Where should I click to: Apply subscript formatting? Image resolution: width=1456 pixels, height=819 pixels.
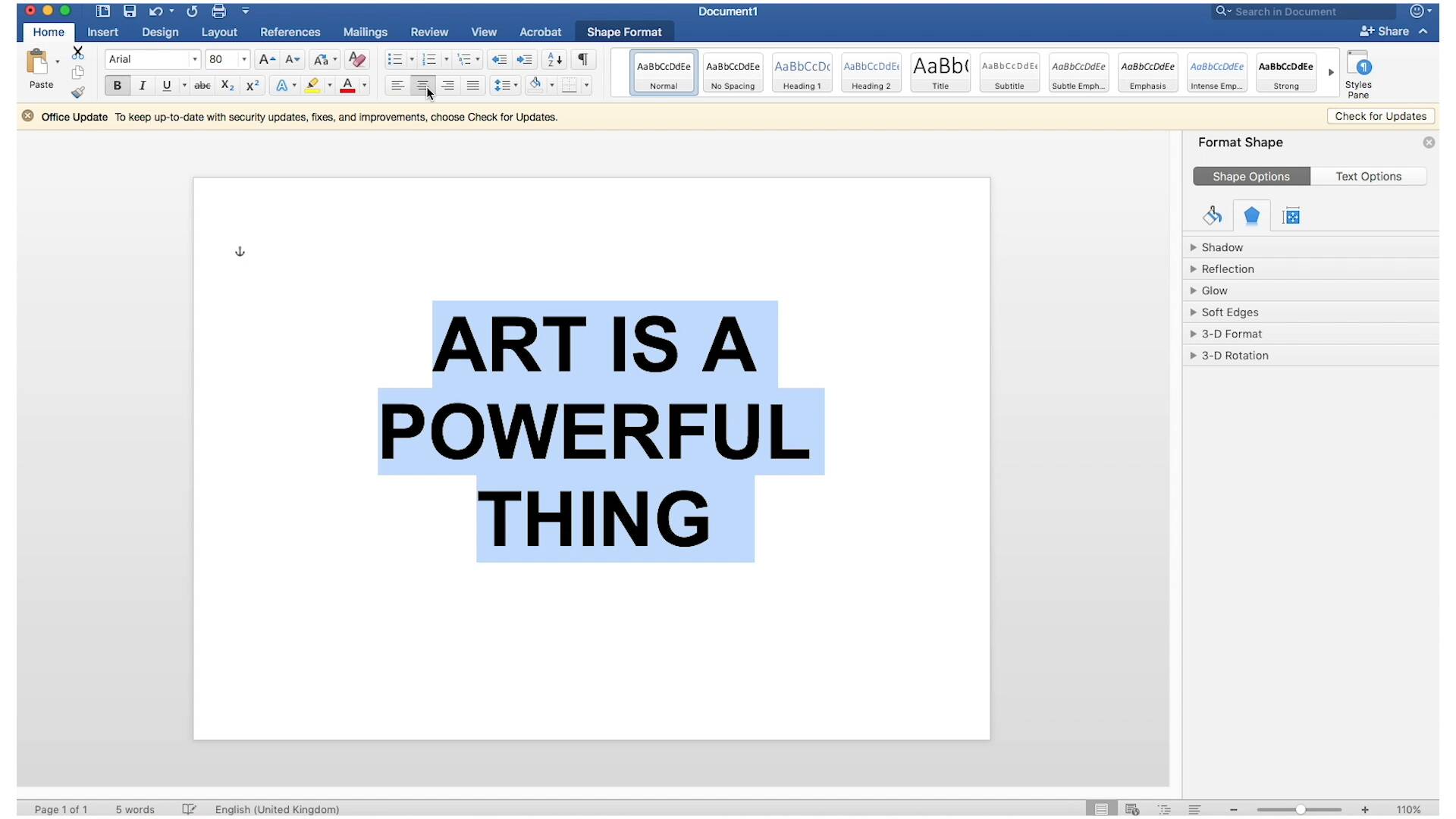click(227, 86)
